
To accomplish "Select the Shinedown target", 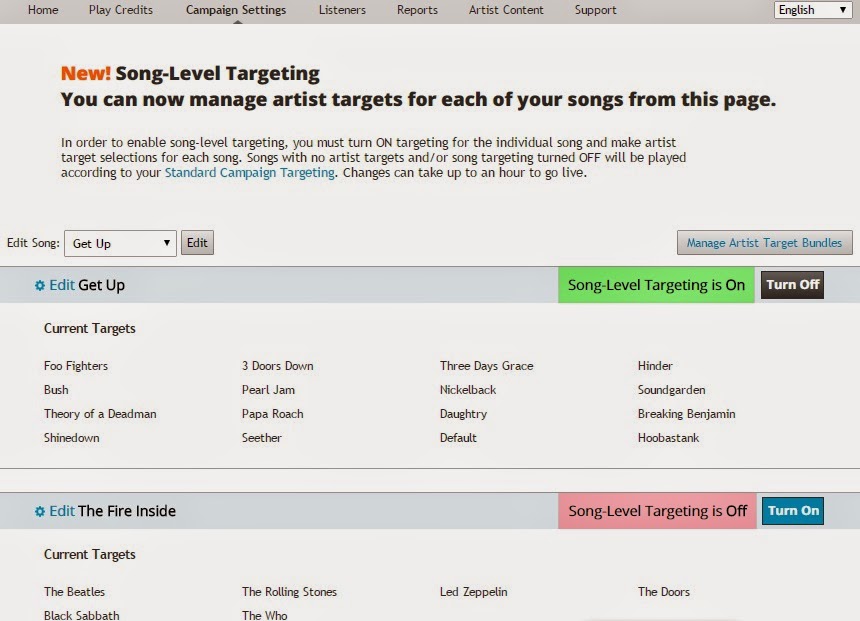I will point(71,438).
